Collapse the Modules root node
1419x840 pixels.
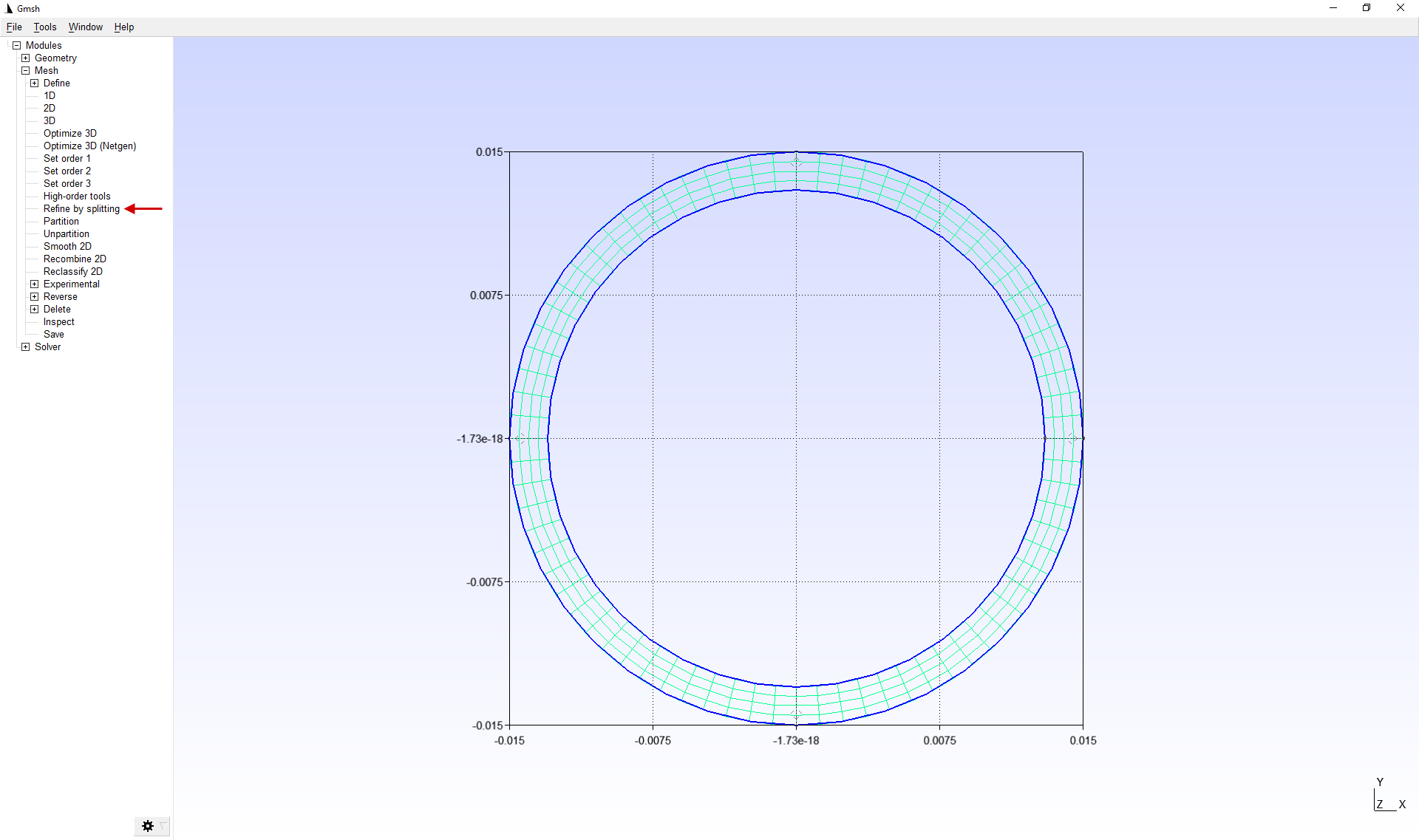point(17,45)
